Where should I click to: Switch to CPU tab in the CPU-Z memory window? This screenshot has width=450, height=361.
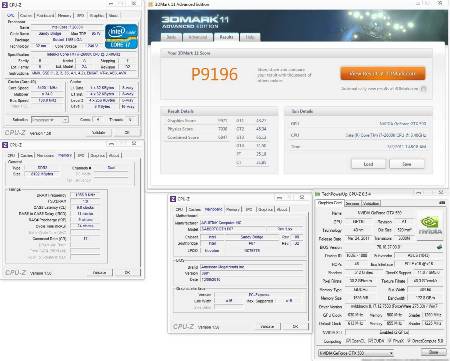[x=11, y=155]
